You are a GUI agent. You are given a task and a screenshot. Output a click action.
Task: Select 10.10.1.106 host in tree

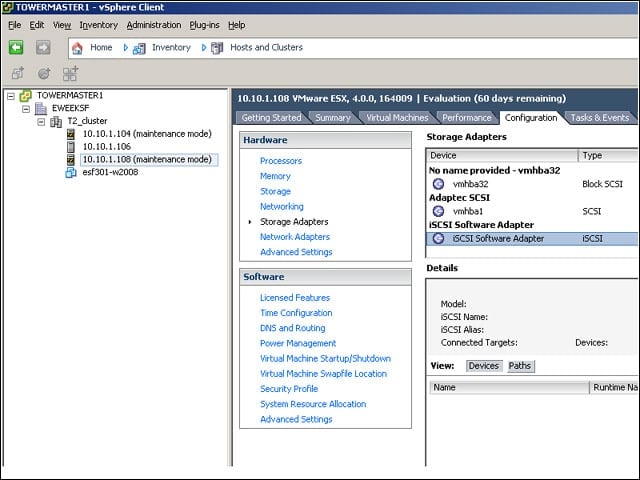(107, 147)
